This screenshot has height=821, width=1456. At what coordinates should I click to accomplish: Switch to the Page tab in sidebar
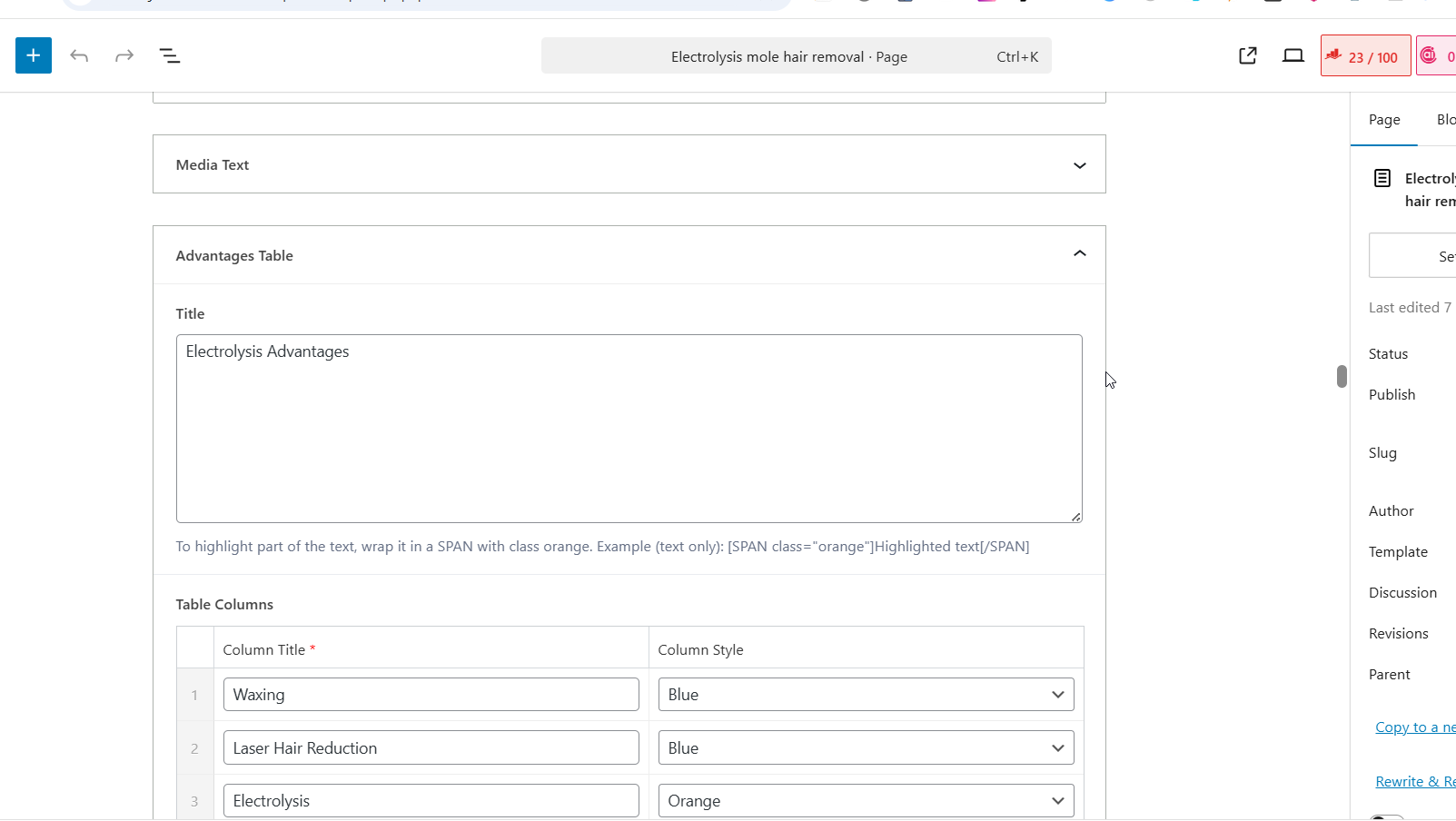(1384, 120)
